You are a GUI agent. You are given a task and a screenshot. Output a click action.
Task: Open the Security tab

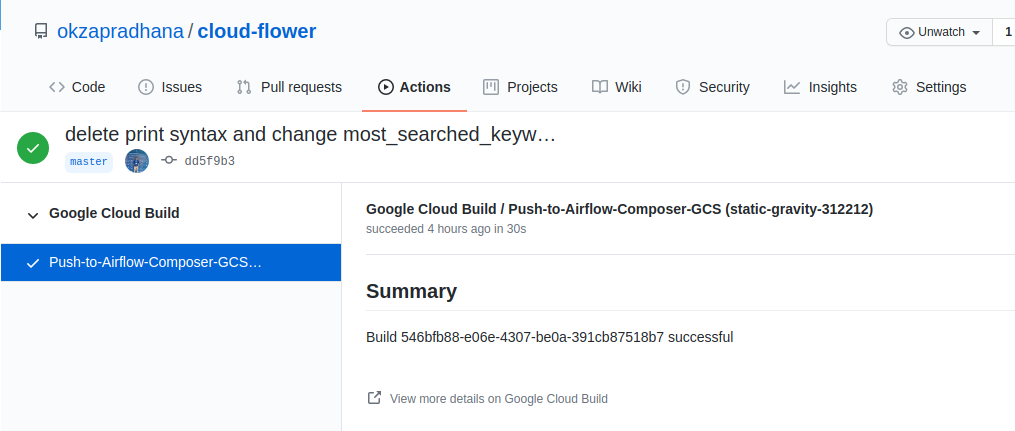tap(712, 87)
